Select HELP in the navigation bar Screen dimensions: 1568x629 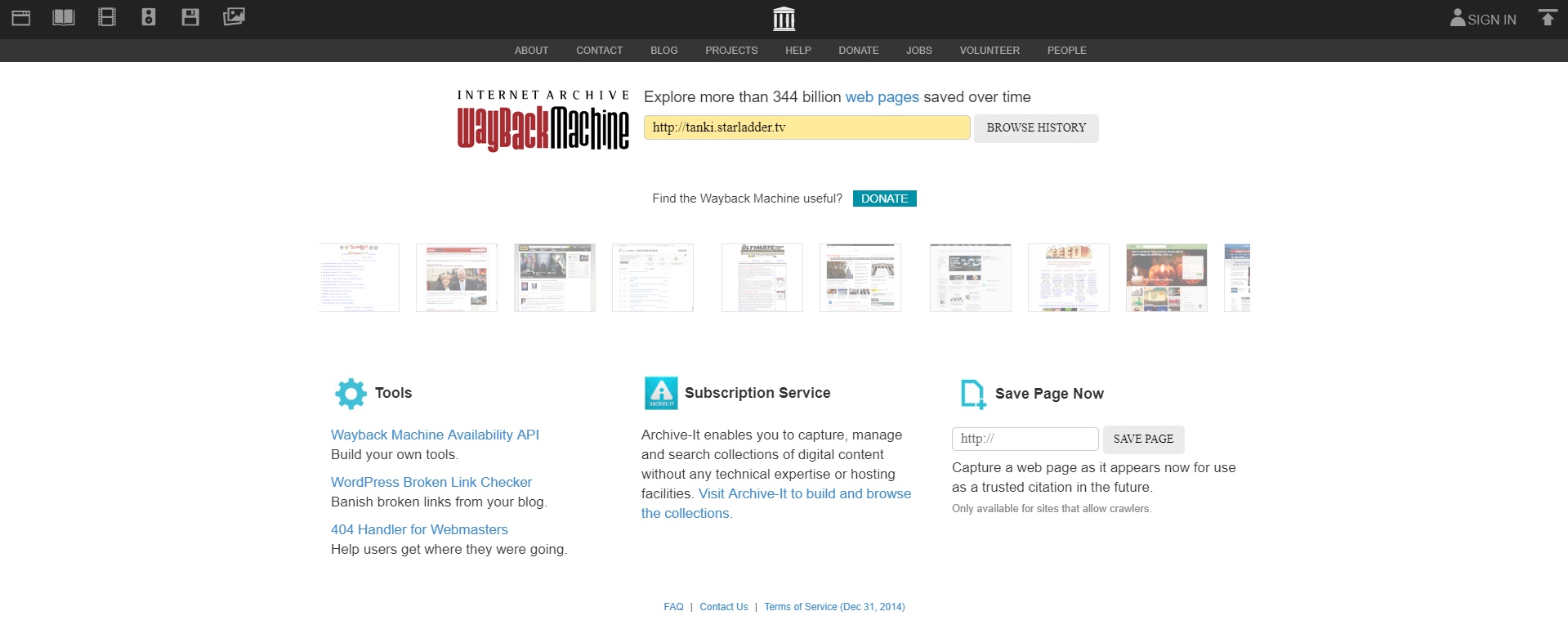pos(798,51)
